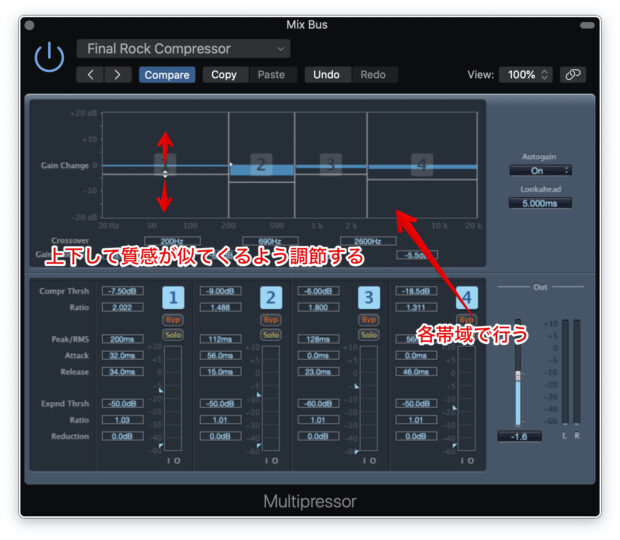Click the Lookahead 5.000ms field
620x540 pixels.
(x=538, y=203)
